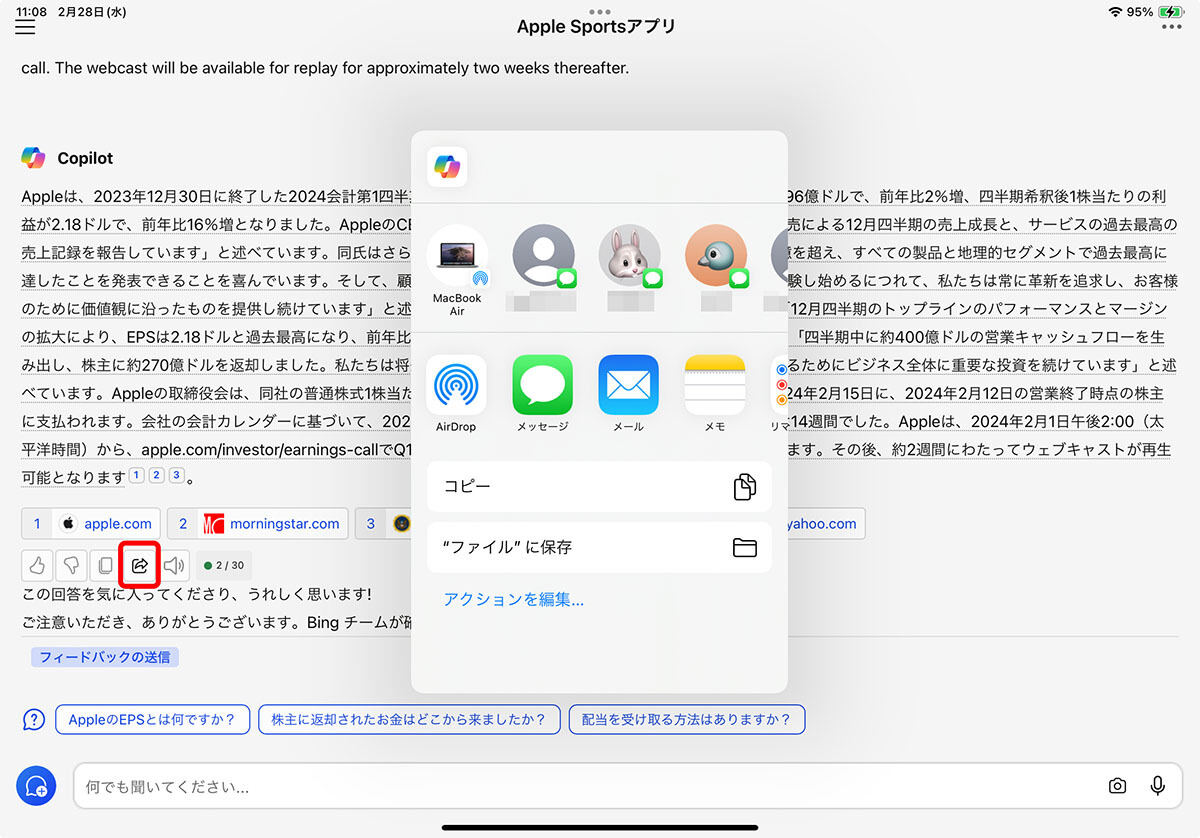Share via メッセージ app
Viewport: 1200px width, 838px height.
[x=543, y=394]
